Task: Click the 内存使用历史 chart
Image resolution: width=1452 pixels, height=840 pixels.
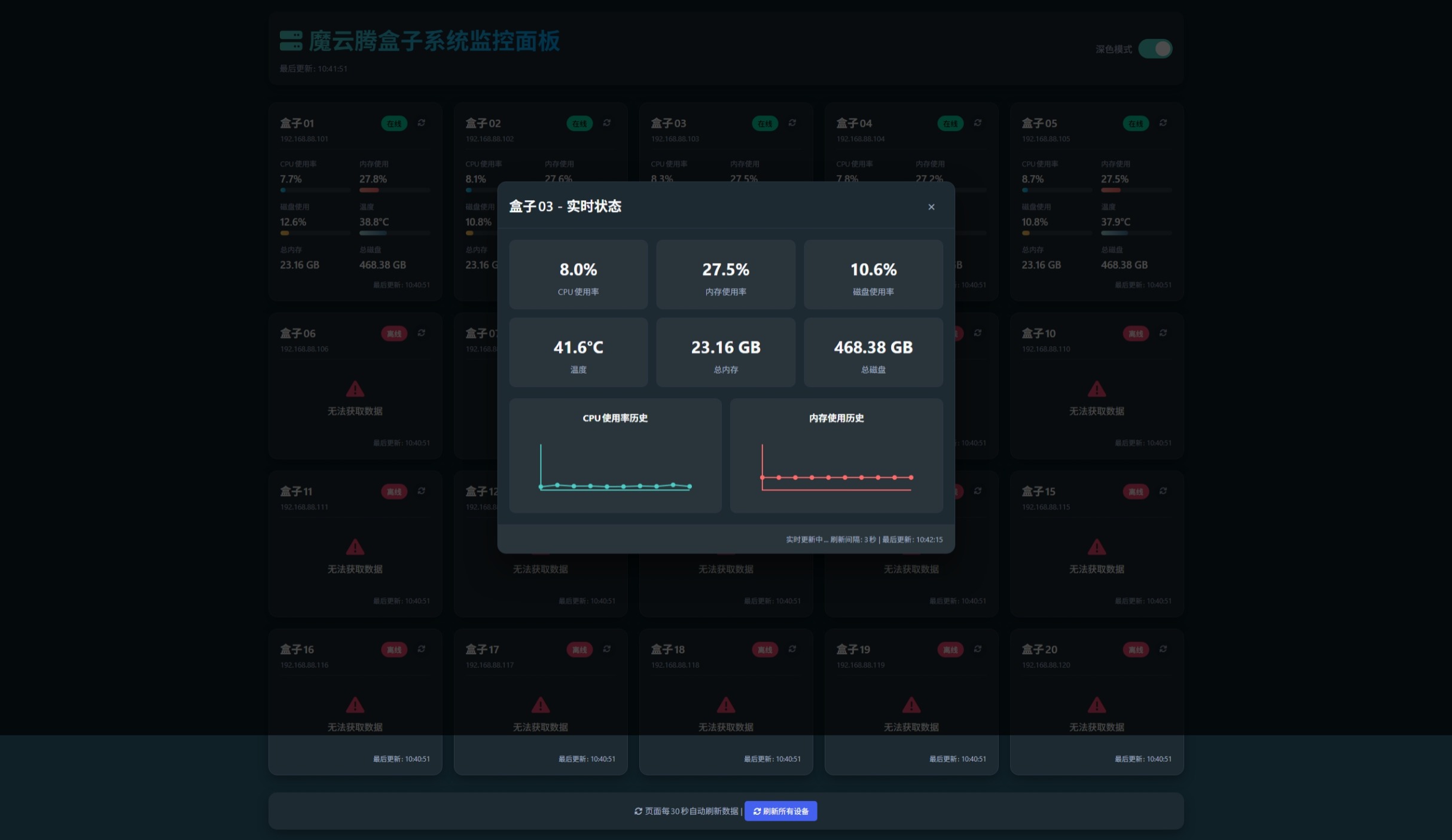Action: [x=836, y=466]
